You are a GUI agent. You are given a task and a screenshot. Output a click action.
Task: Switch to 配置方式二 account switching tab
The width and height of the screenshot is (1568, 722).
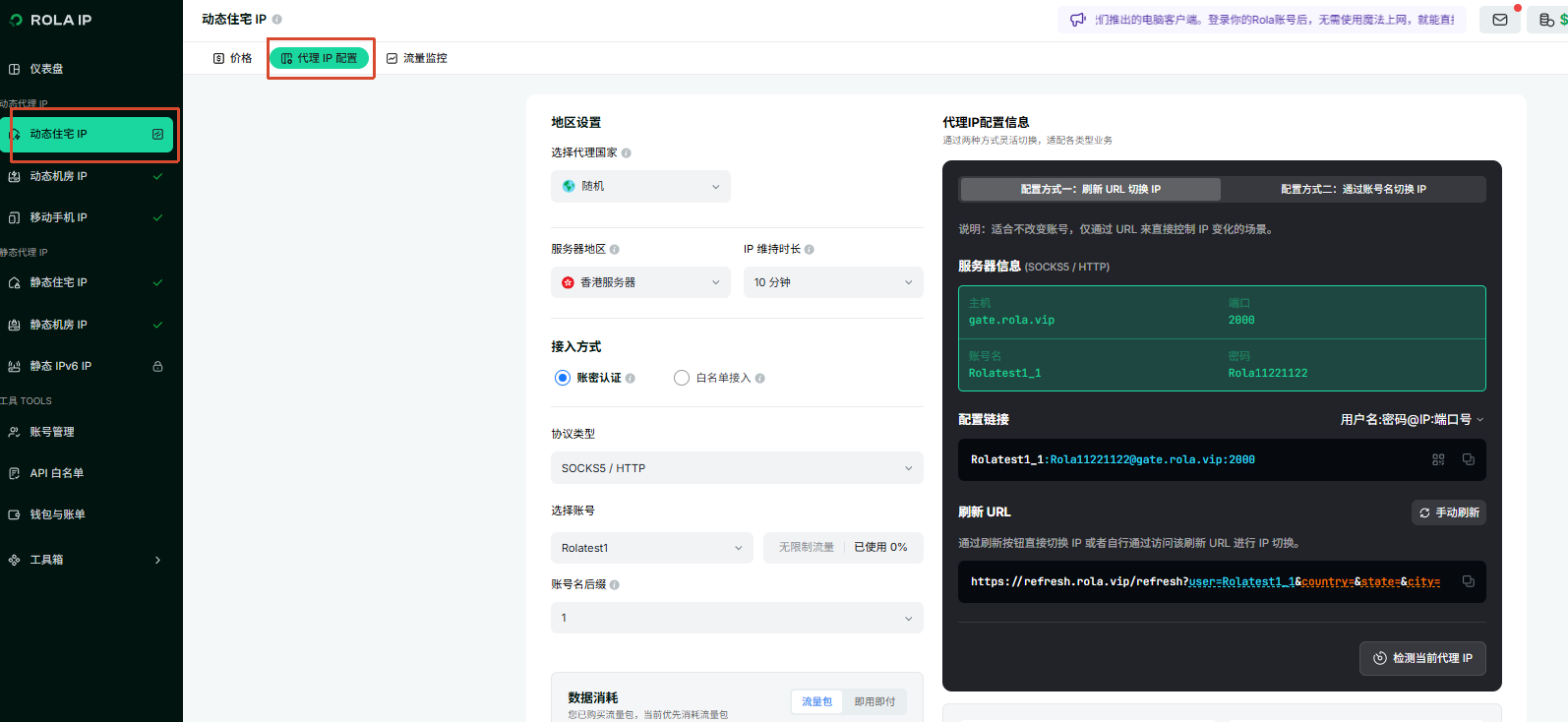[1354, 189]
